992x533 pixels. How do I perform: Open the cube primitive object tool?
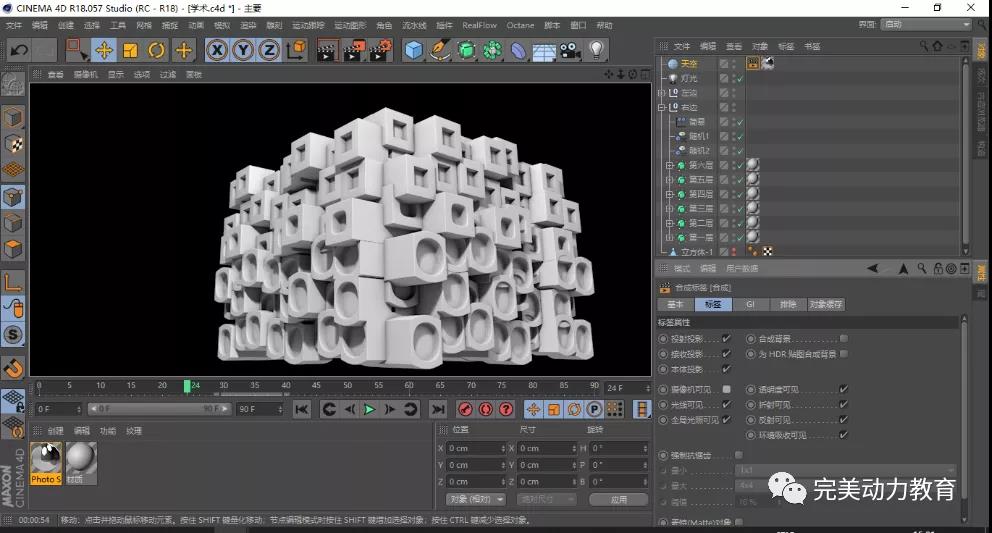click(x=414, y=50)
